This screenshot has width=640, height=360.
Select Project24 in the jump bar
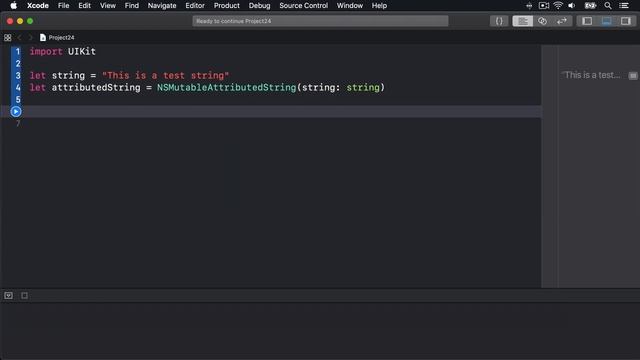[x=57, y=38]
